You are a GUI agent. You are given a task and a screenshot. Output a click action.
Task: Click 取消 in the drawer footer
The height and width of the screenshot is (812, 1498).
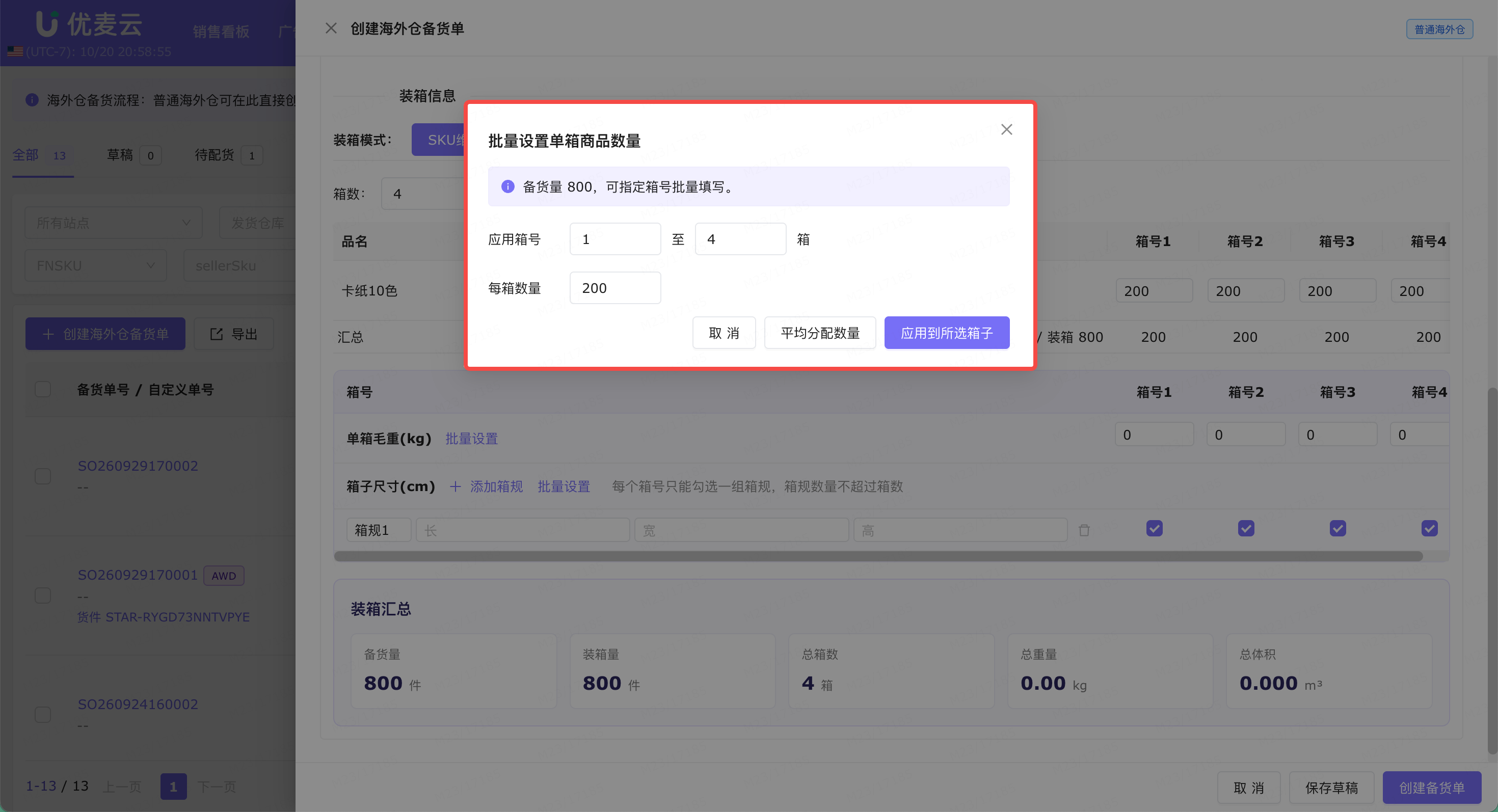(1248, 788)
